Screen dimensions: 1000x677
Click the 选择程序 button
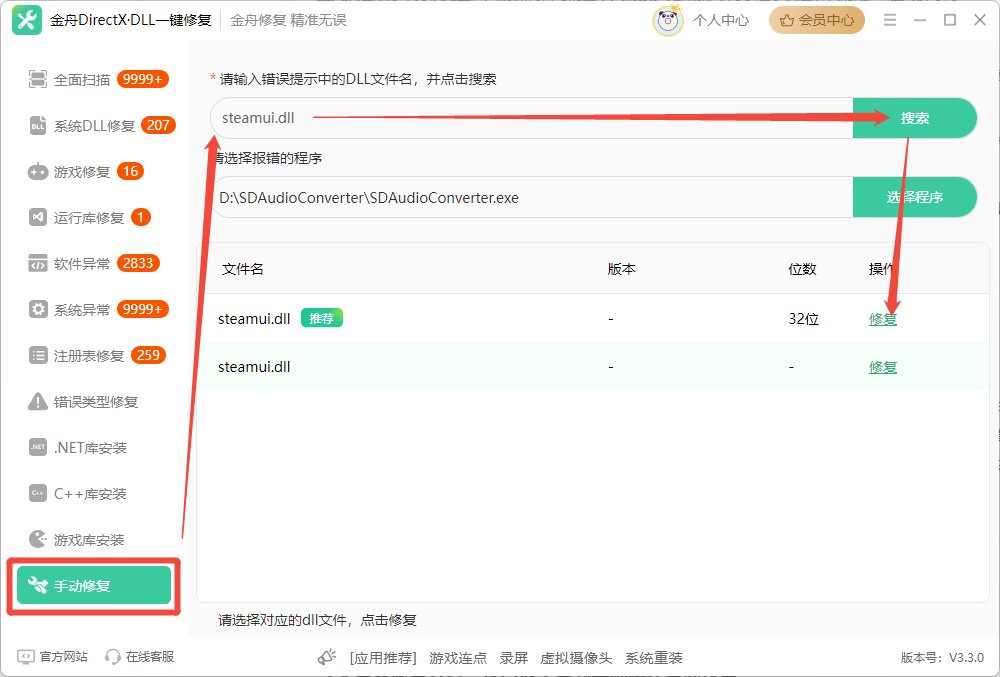click(x=915, y=197)
